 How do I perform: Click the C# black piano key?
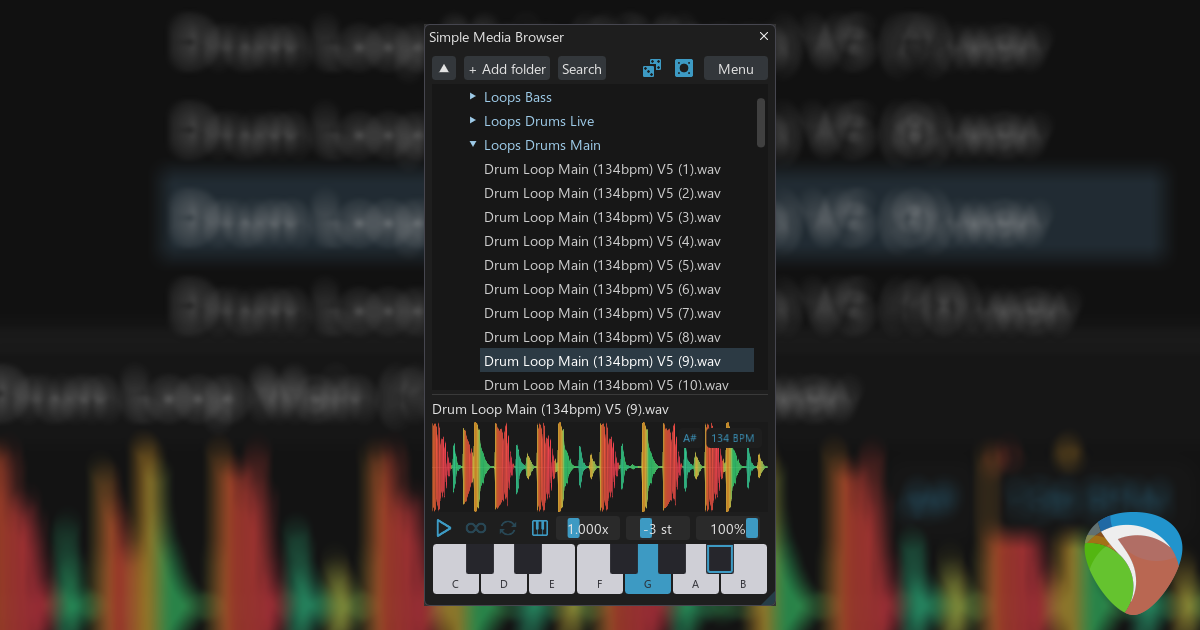click(x=480, y=558)
